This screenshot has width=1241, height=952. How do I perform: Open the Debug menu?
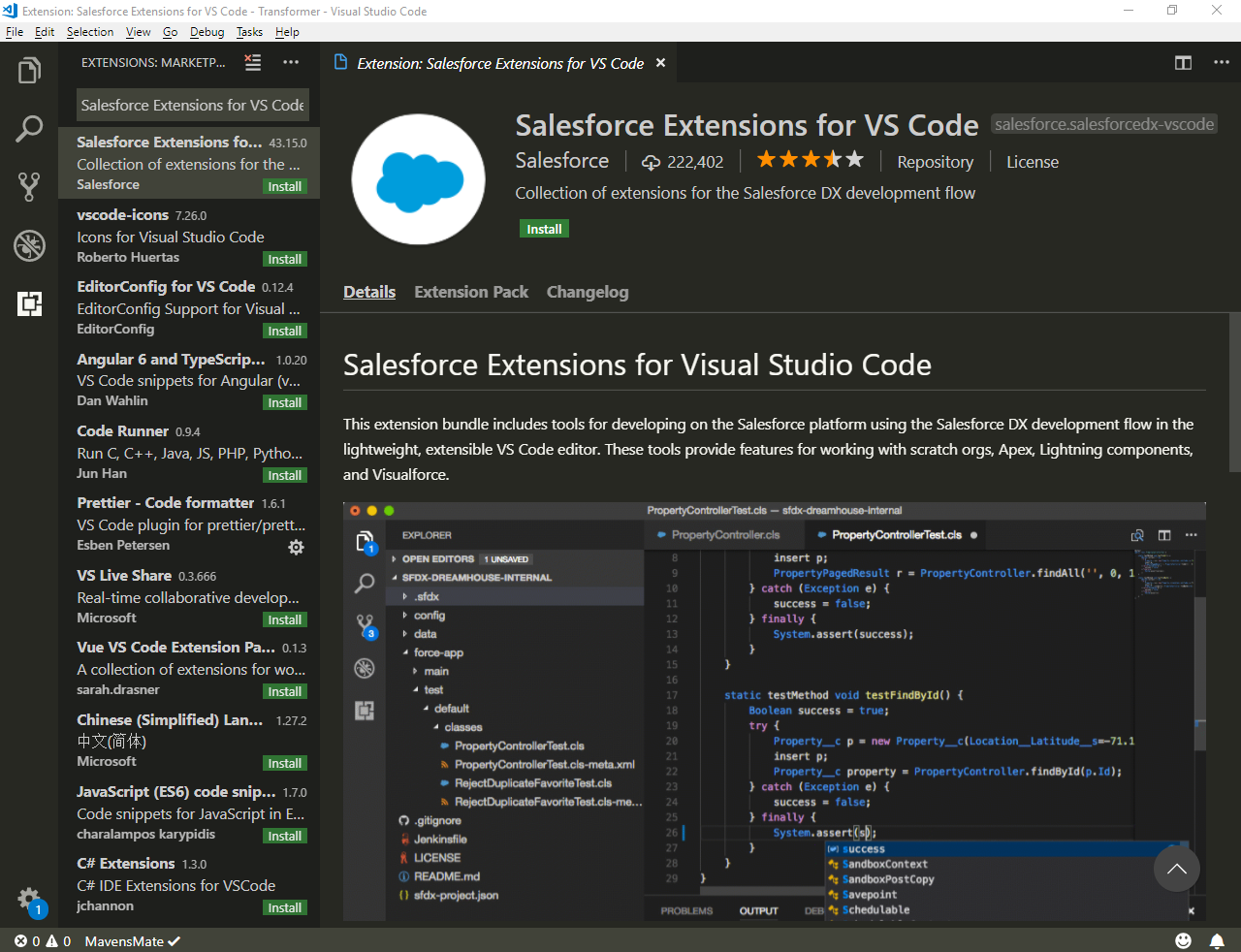click(x=207, y=32)
